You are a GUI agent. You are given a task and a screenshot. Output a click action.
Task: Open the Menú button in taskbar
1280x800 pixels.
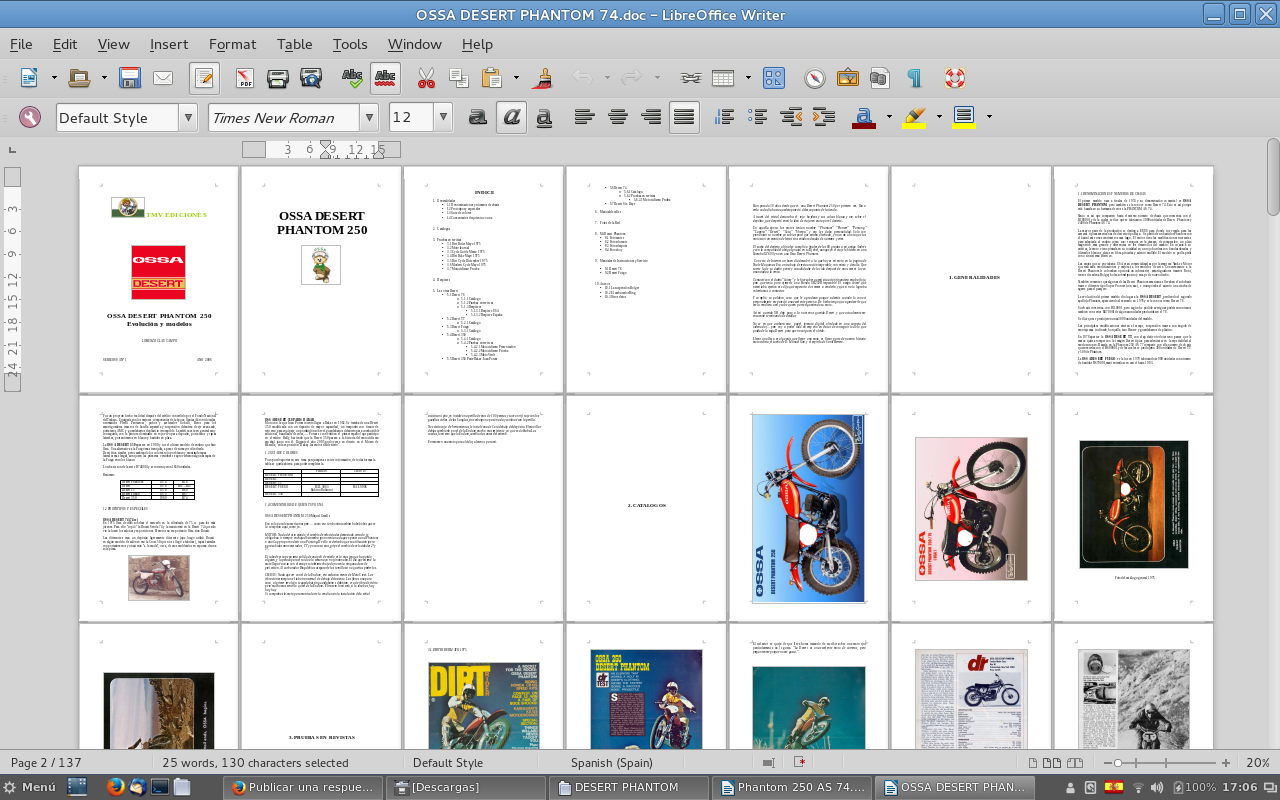[30, 787]
